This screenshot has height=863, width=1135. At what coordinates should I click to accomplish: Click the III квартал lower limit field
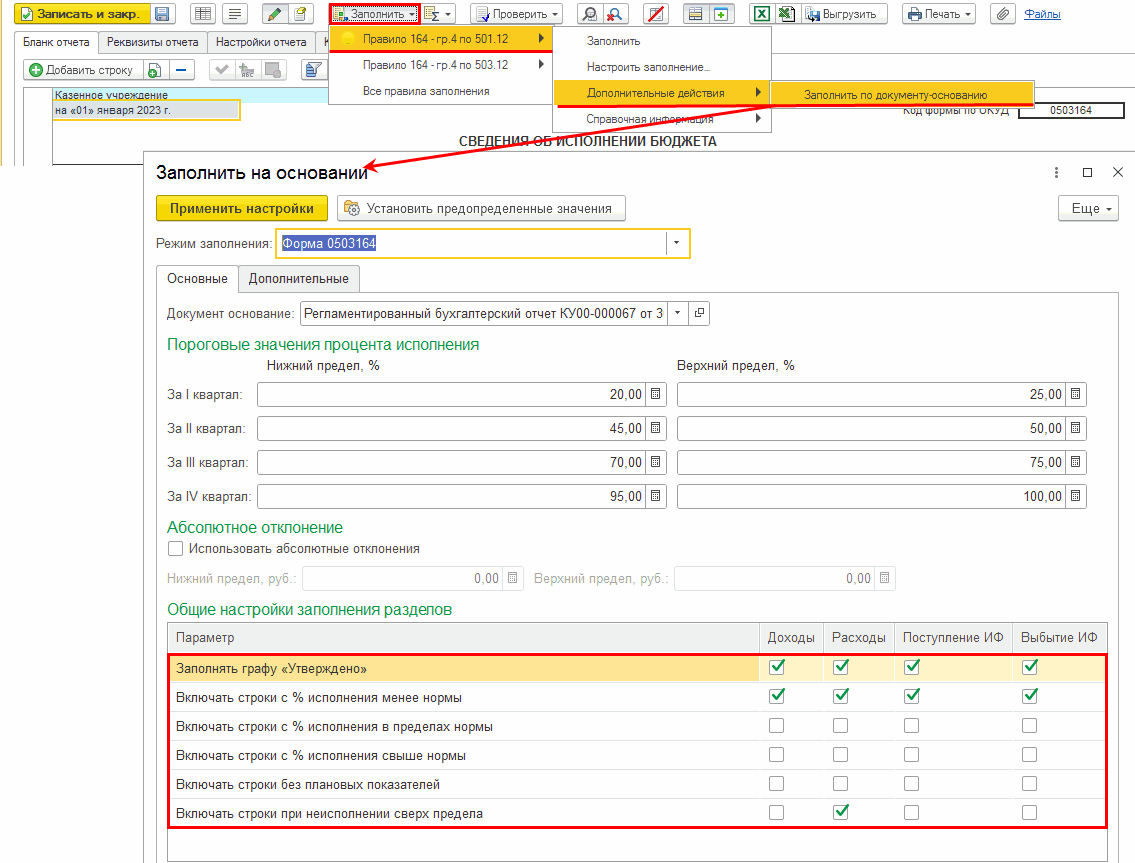coord(452,462)
